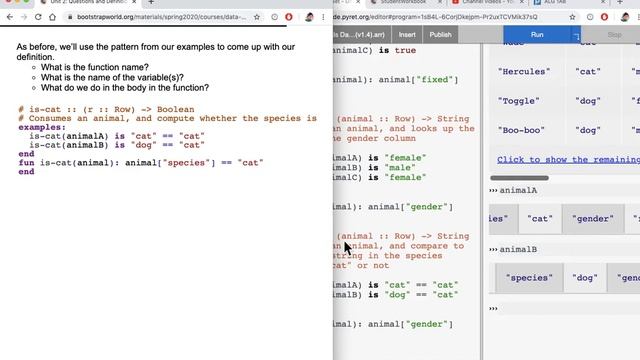Close the Unit 2 tab in left window
Viewport: 640px width, 360px height.
point(134,2)
